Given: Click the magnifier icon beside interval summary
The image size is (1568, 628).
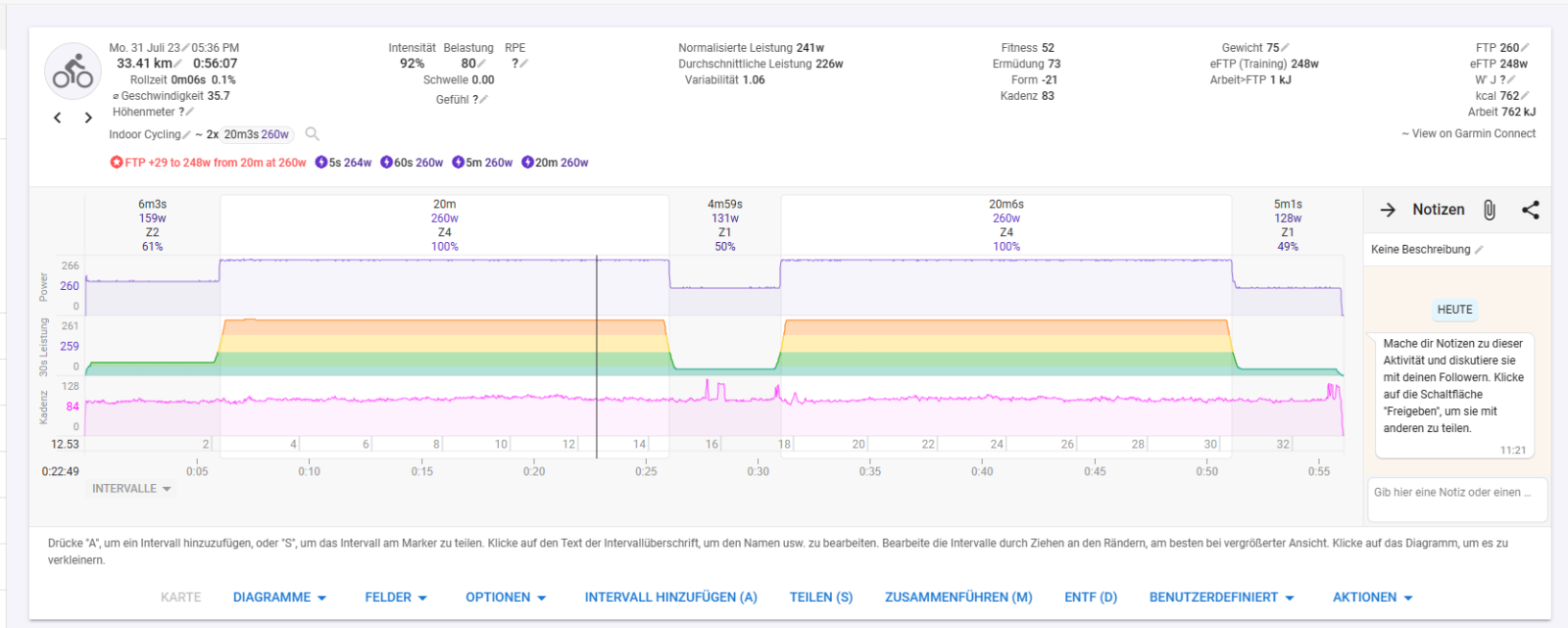Looking at the screenshot, I should coord(312,134).
